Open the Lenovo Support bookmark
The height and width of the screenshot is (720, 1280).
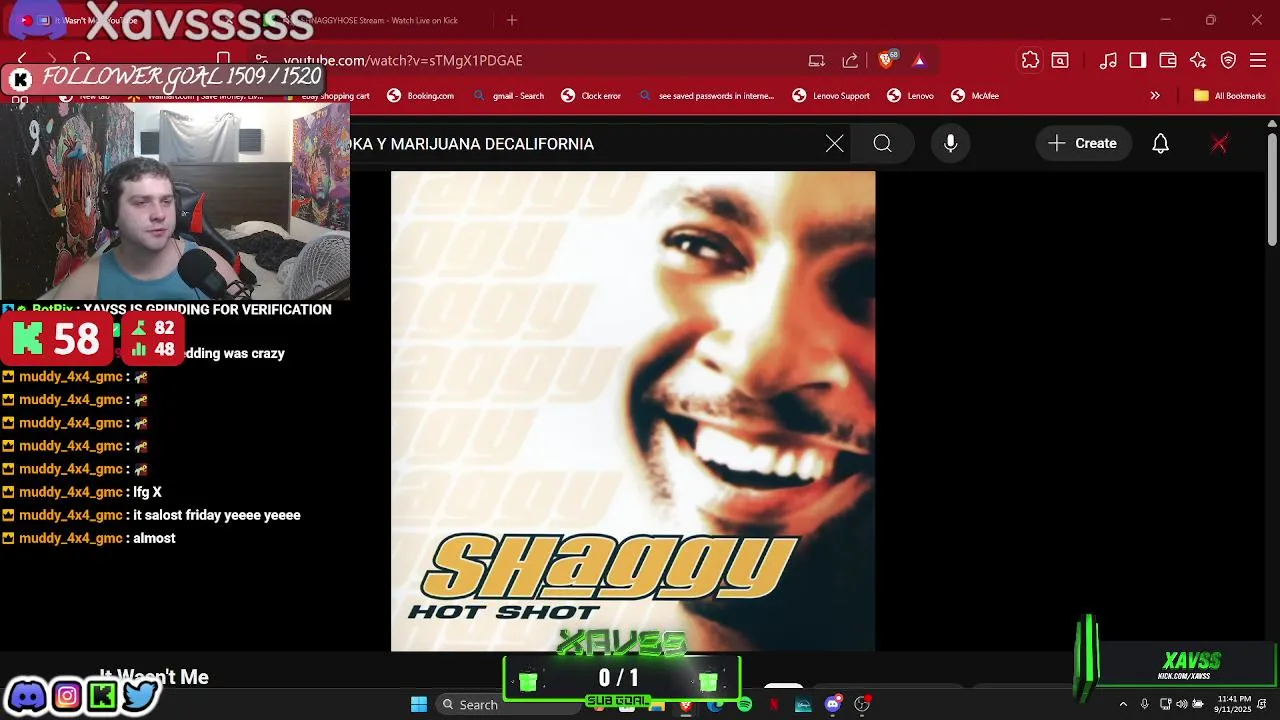click(831, 96)
